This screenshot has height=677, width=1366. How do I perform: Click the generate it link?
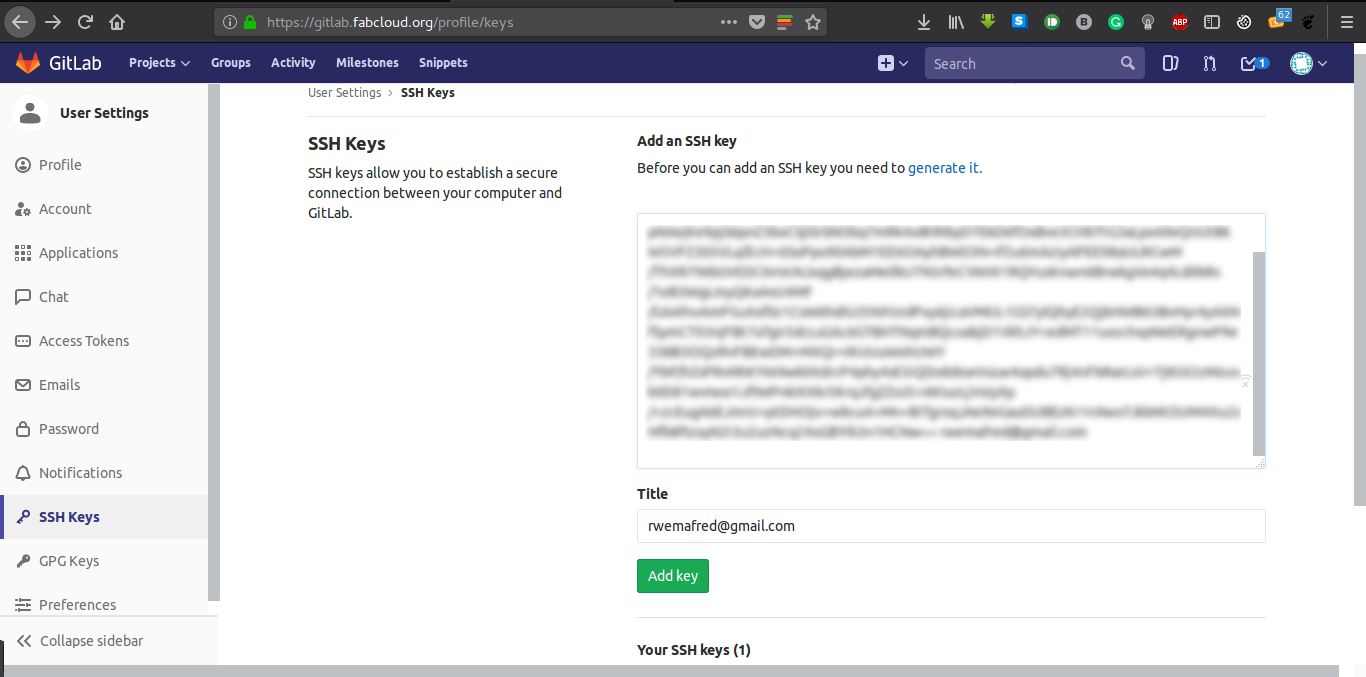[x=941, y=167]
